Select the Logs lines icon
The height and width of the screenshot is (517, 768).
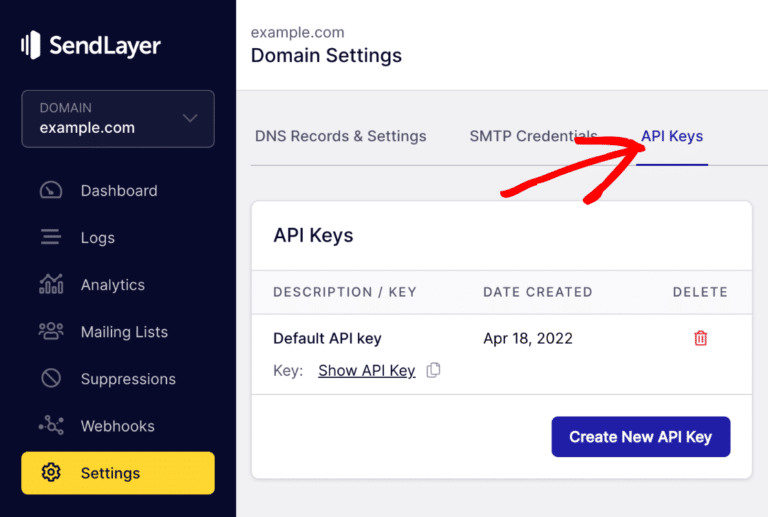(51, 238)
